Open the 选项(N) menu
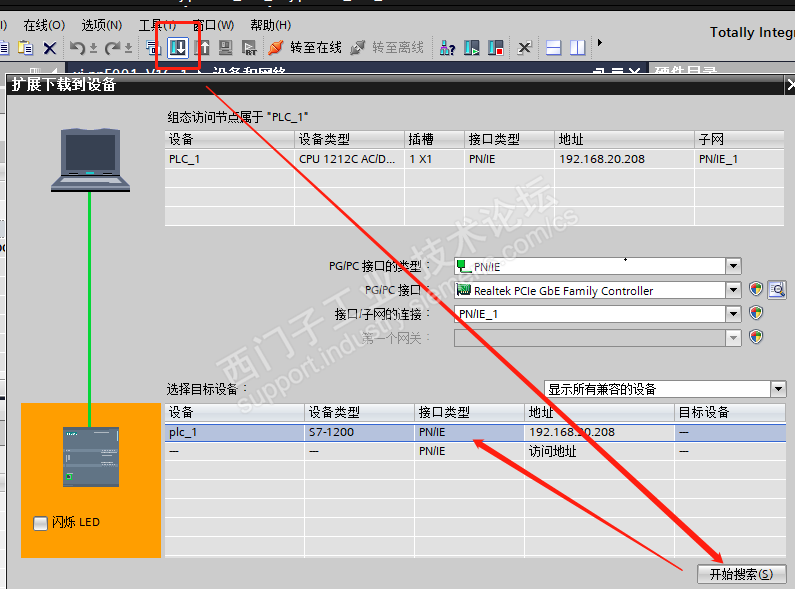 point(101,25)
